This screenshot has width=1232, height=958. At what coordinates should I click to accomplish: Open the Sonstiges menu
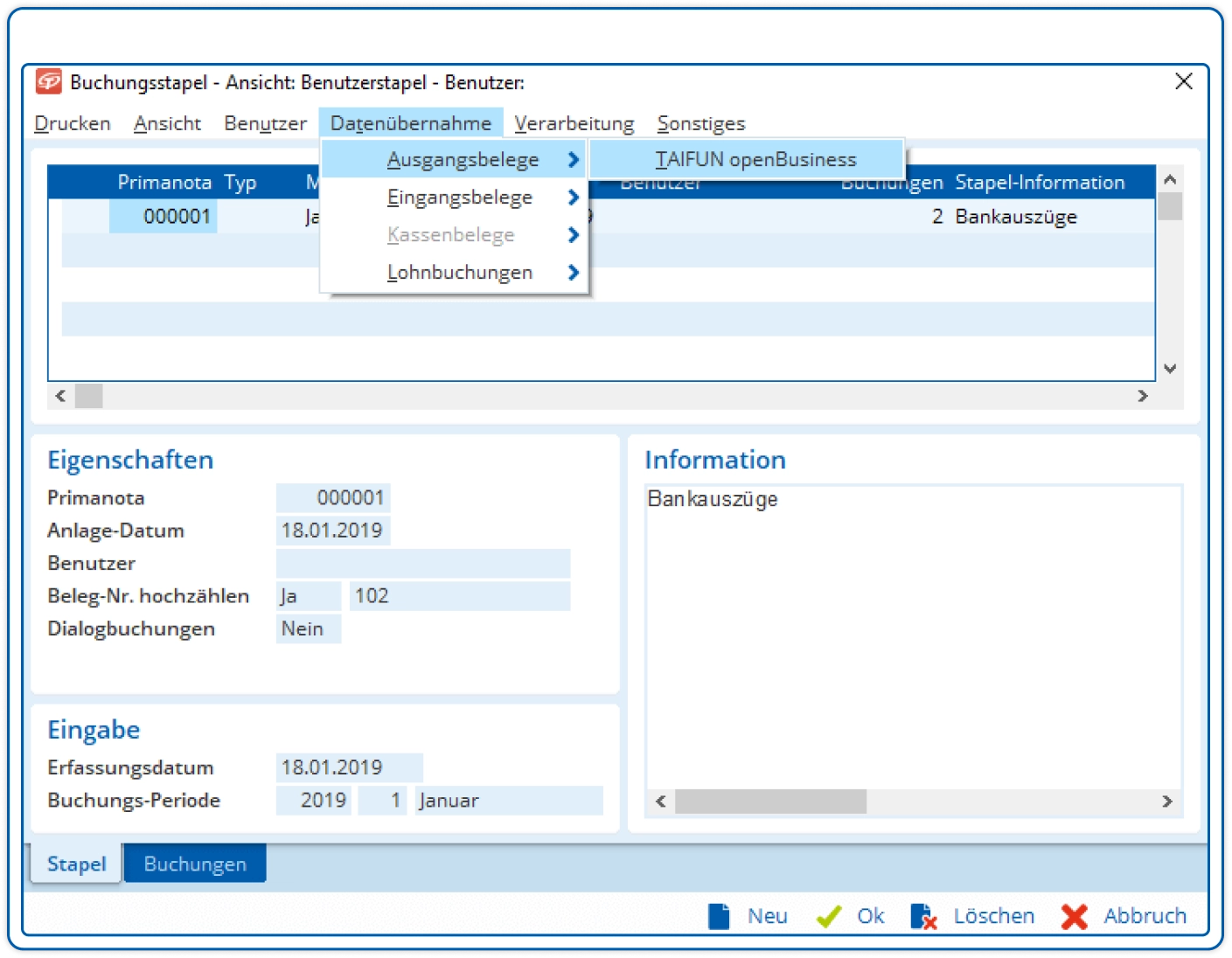(x=700, y=123)
